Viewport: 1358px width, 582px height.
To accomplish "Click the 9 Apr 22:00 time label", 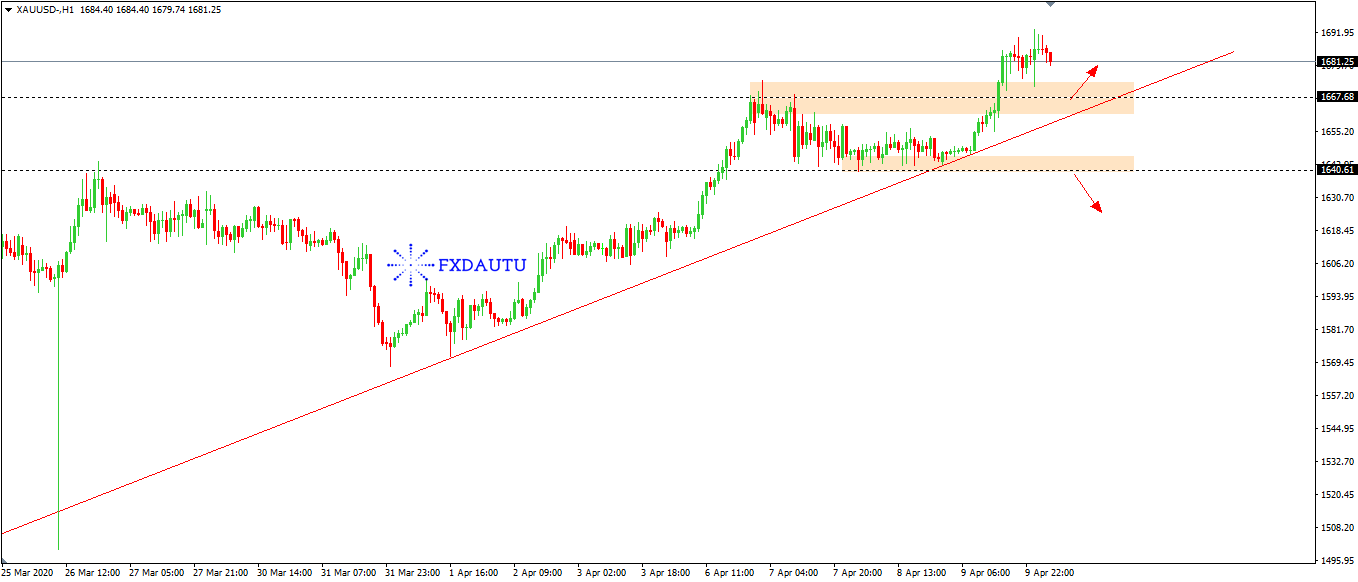I will 1049,573.
